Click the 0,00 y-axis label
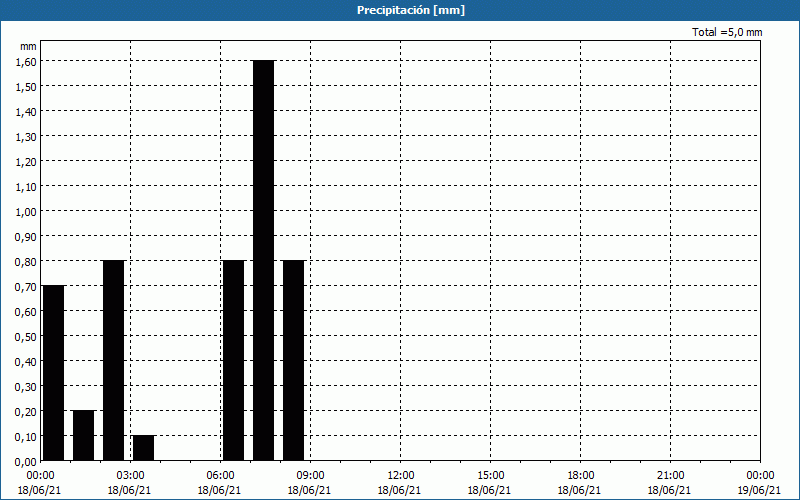800x500 pixels. pos(26,461)
